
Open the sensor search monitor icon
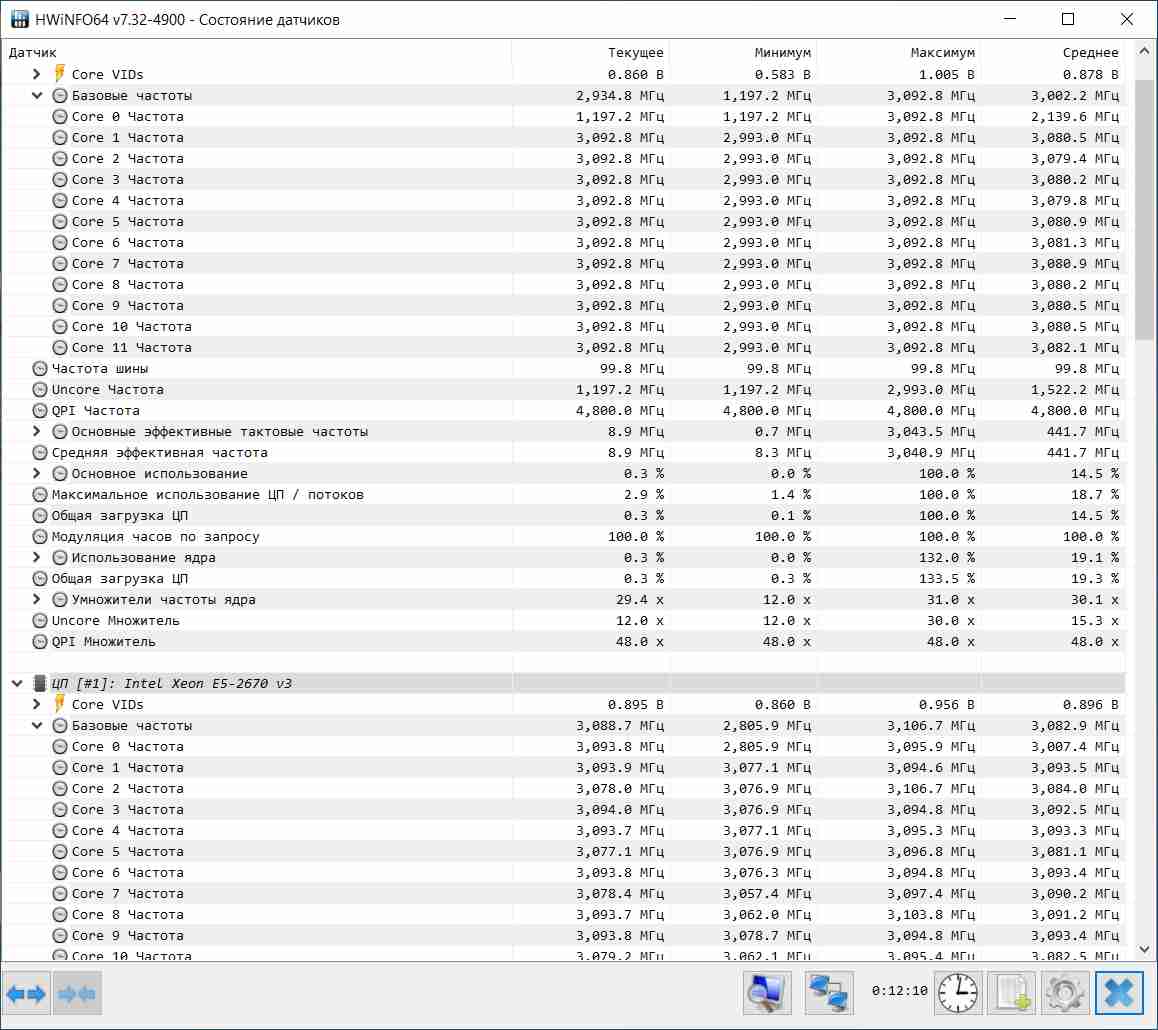tap(767, 993)
